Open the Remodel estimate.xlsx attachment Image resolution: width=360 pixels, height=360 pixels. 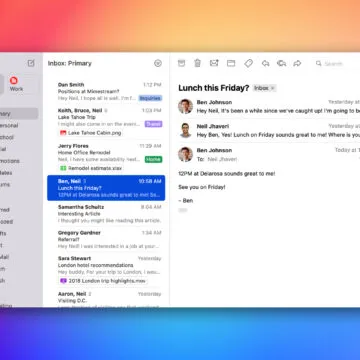[91, 168]
